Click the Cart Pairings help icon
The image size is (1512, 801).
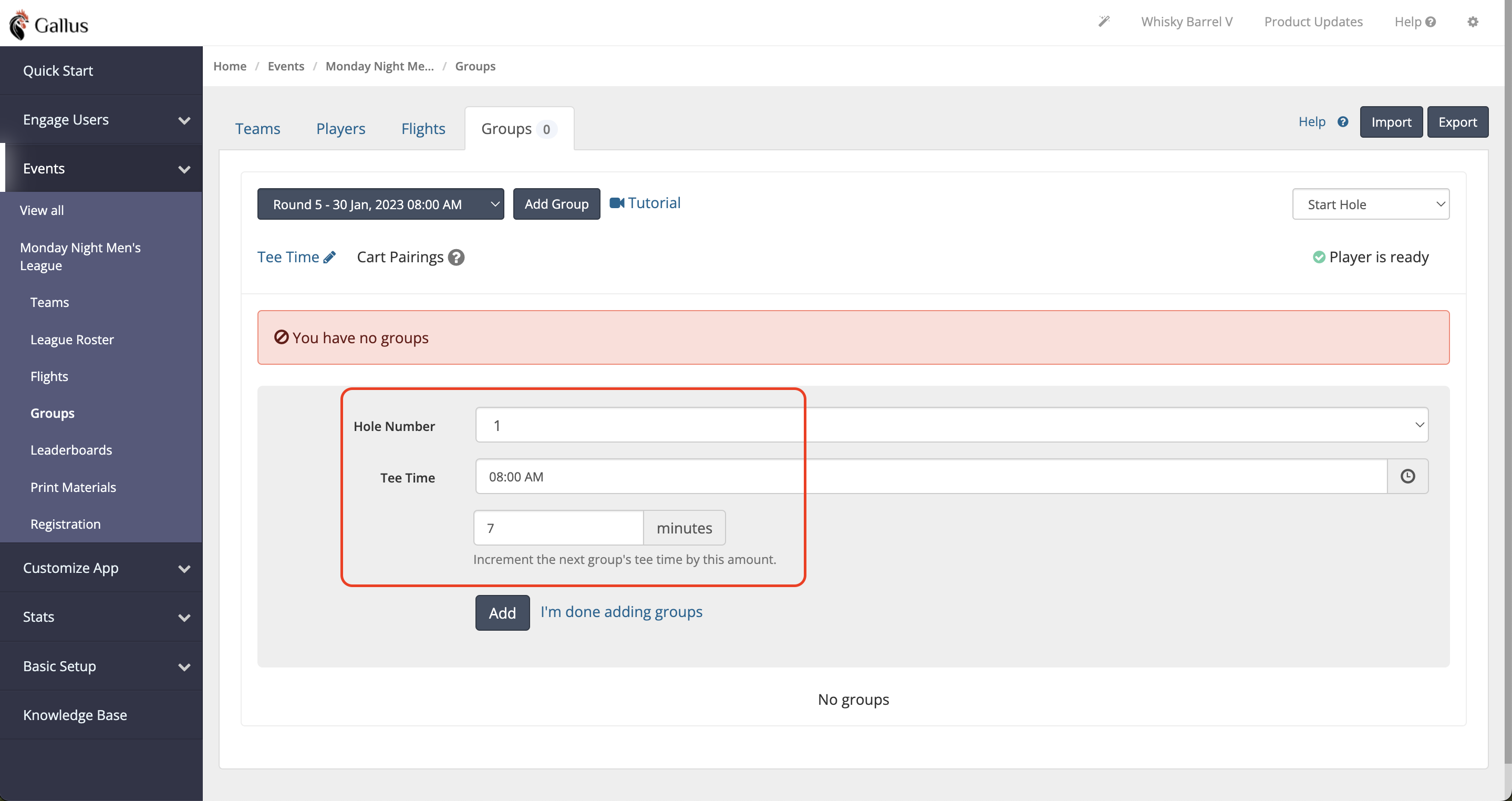(456, 257)
